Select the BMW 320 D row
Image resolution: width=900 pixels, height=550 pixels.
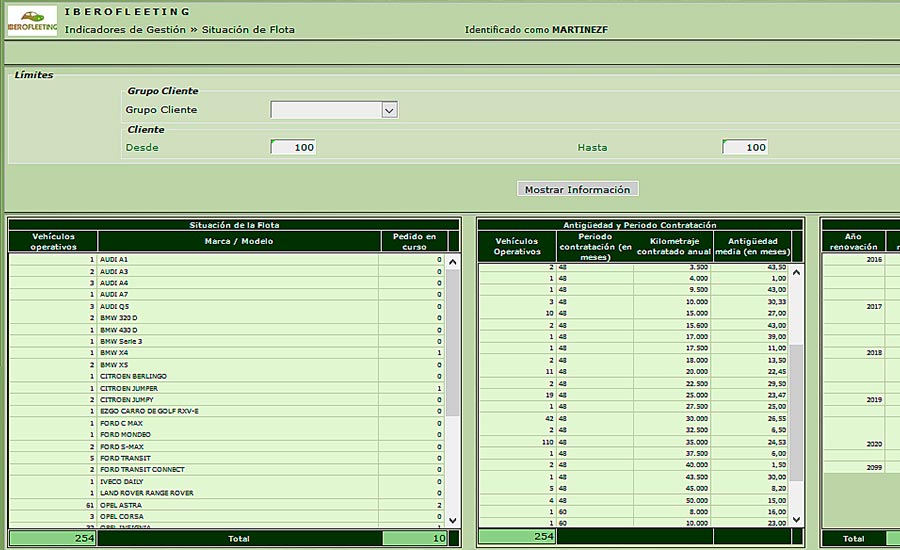[226, 318]
